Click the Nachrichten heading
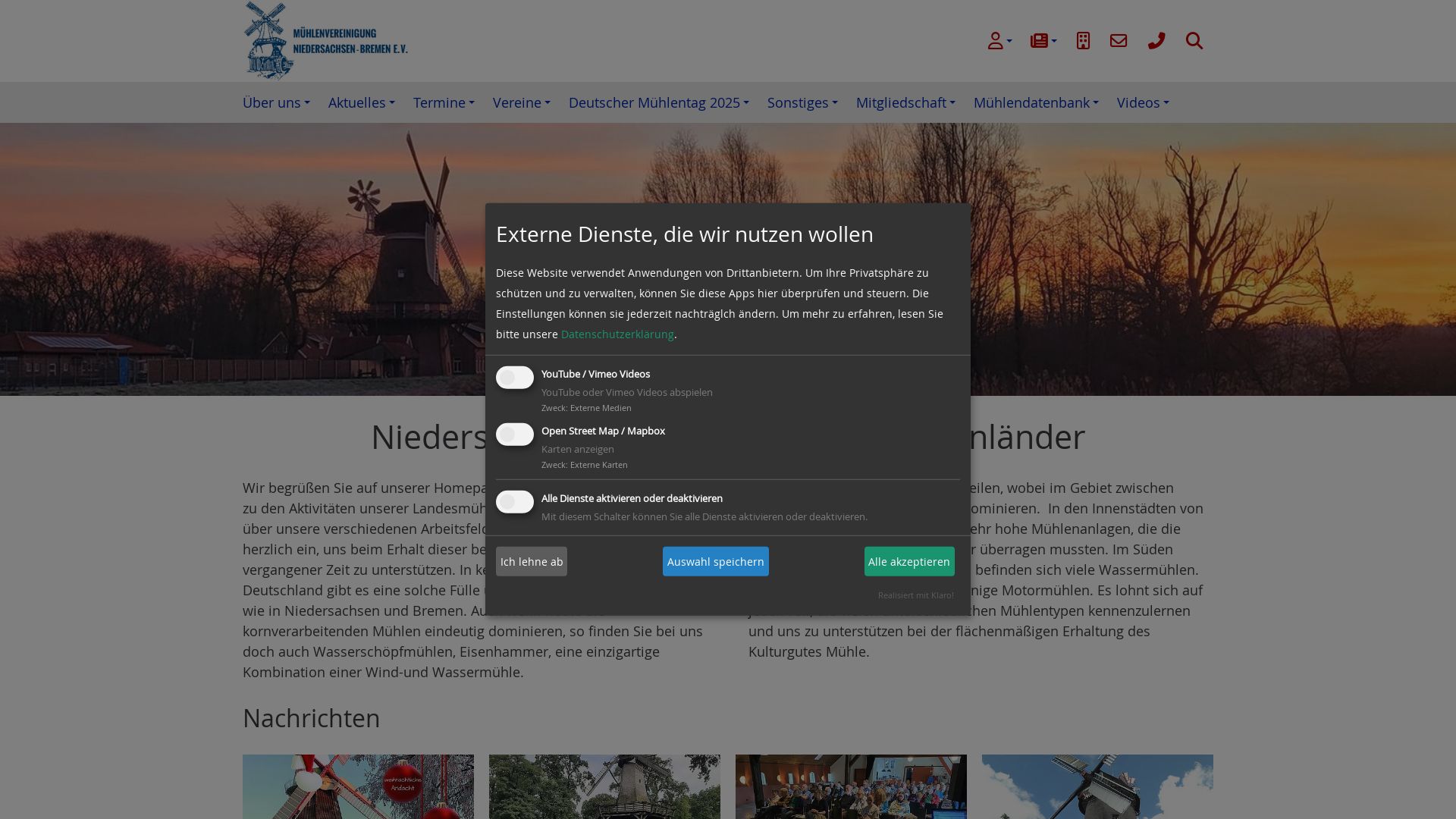 (x=312, y=718)
